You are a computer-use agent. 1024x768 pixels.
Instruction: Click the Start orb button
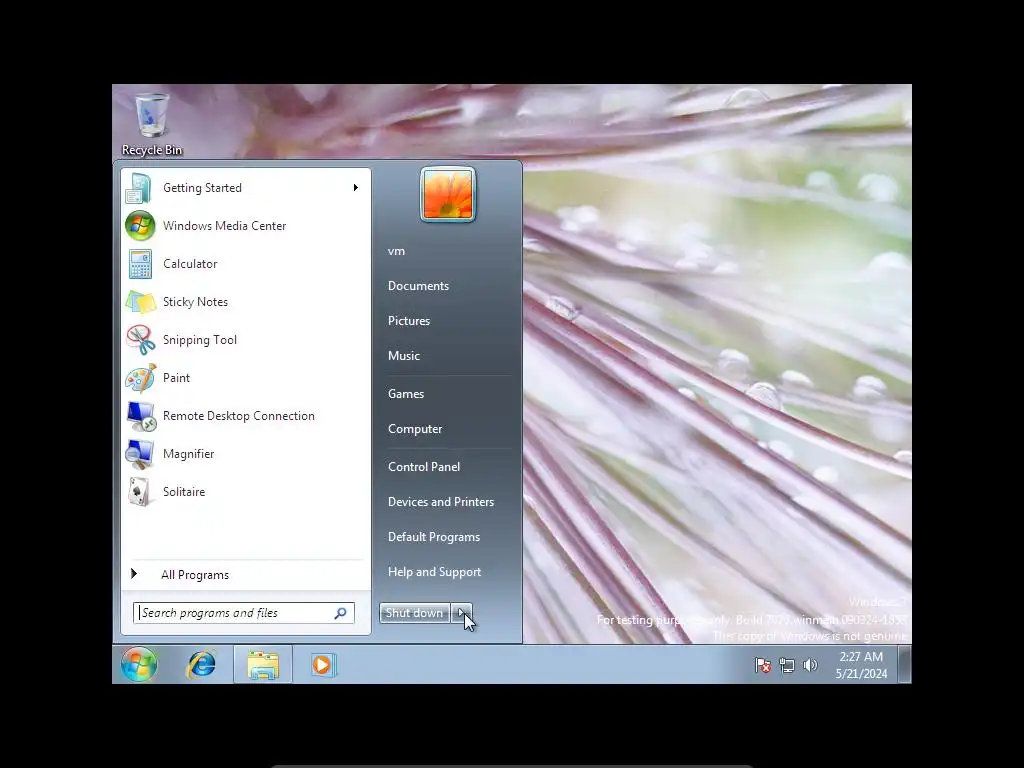[x=139, y=664]
